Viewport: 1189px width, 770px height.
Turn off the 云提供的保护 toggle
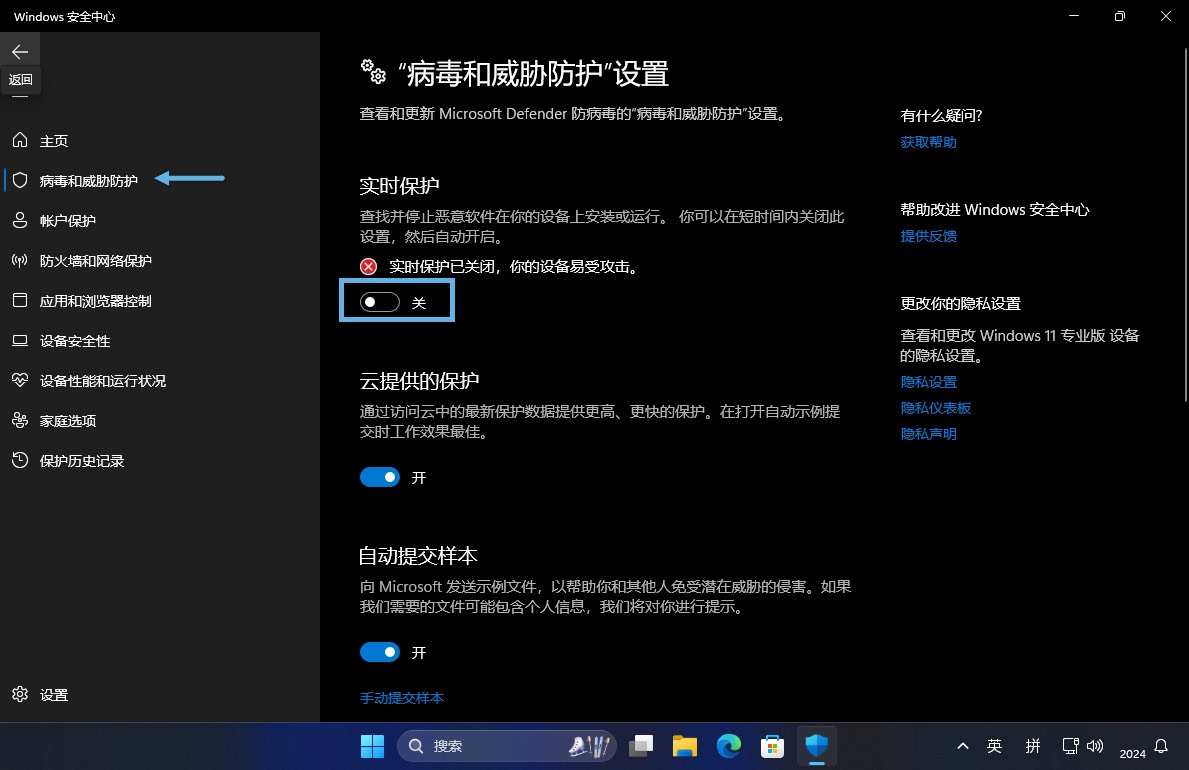[380, 477]
